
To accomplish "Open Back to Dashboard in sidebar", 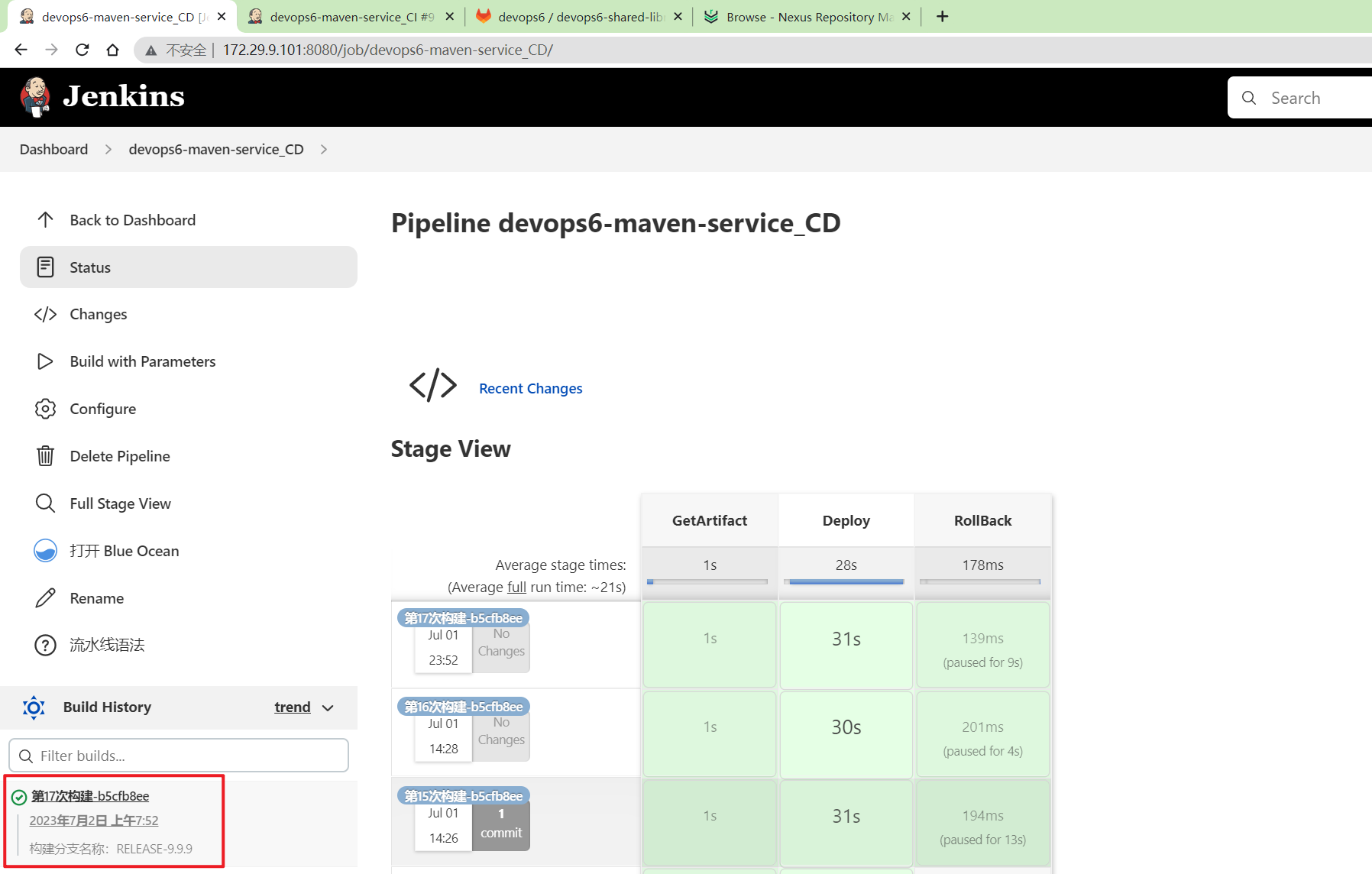I will pos(189,220).
